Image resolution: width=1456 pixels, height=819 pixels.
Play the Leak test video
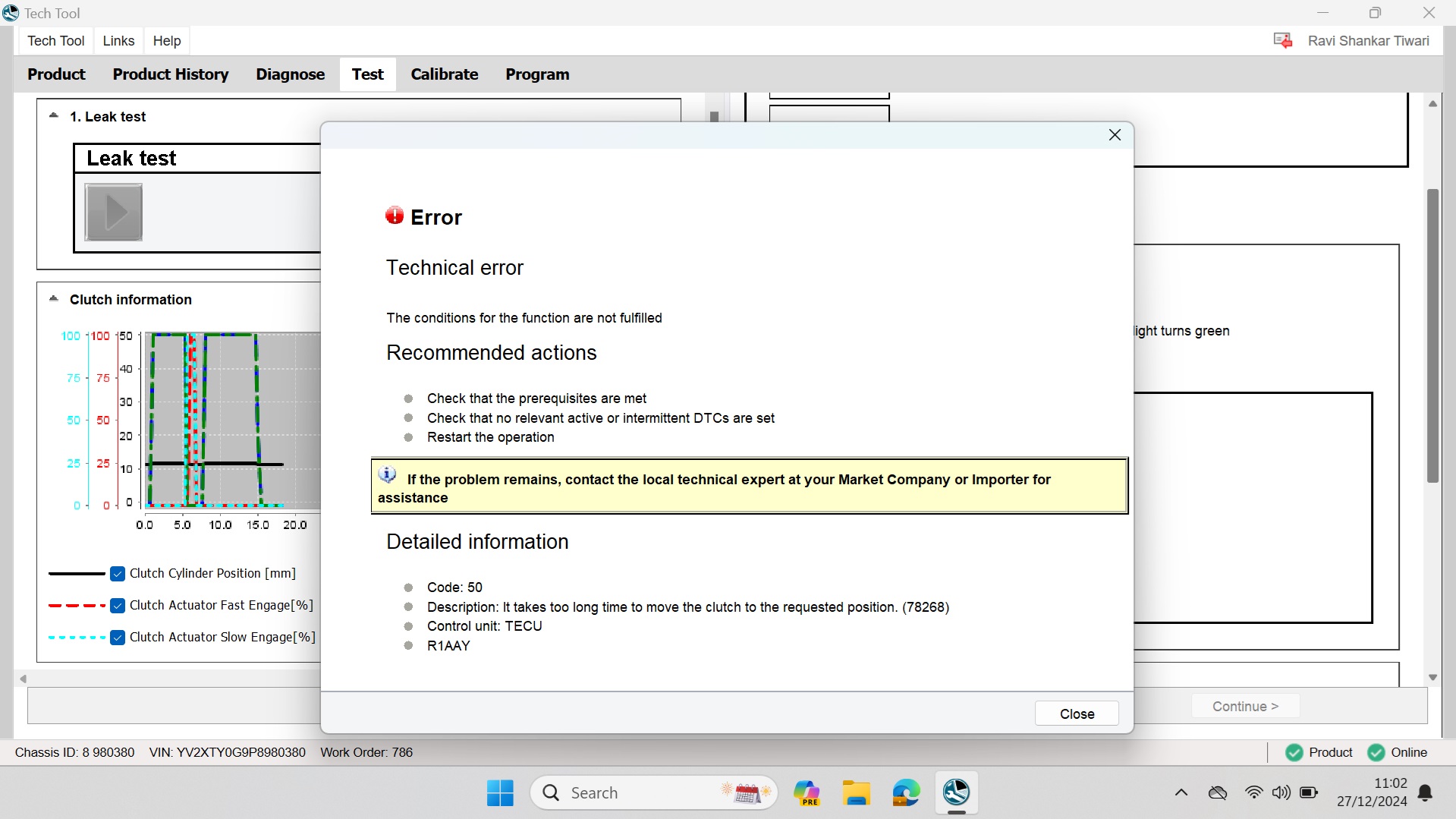coord(114,213)
